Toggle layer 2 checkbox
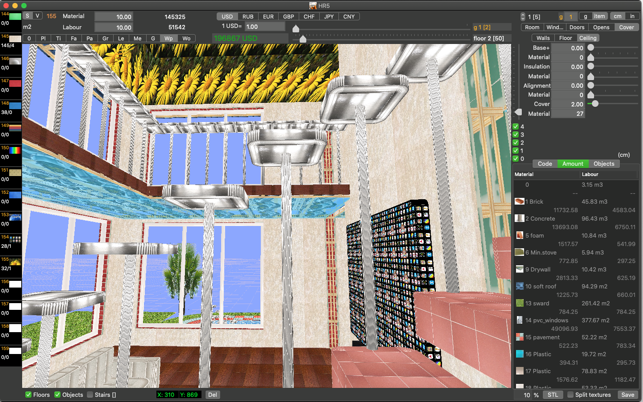This screenshot has height=402, width=643. [x=516, y=142]
